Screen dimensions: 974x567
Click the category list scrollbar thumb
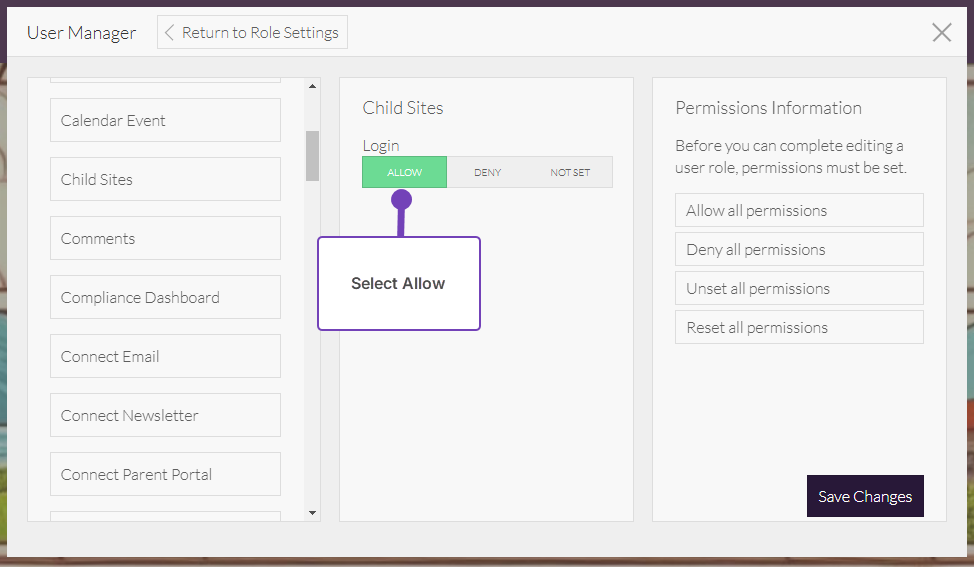coord(312,155)
